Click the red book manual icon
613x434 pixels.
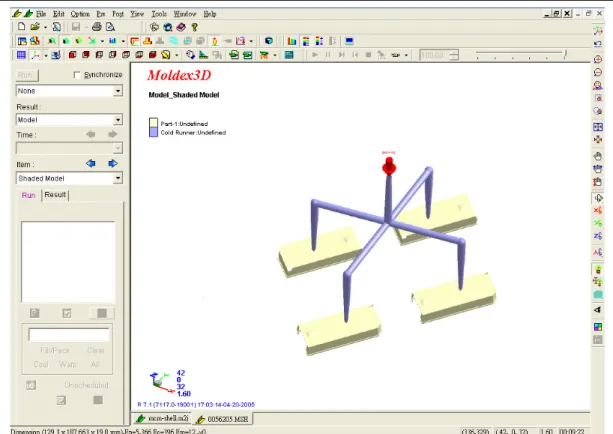tap(181, 27)
